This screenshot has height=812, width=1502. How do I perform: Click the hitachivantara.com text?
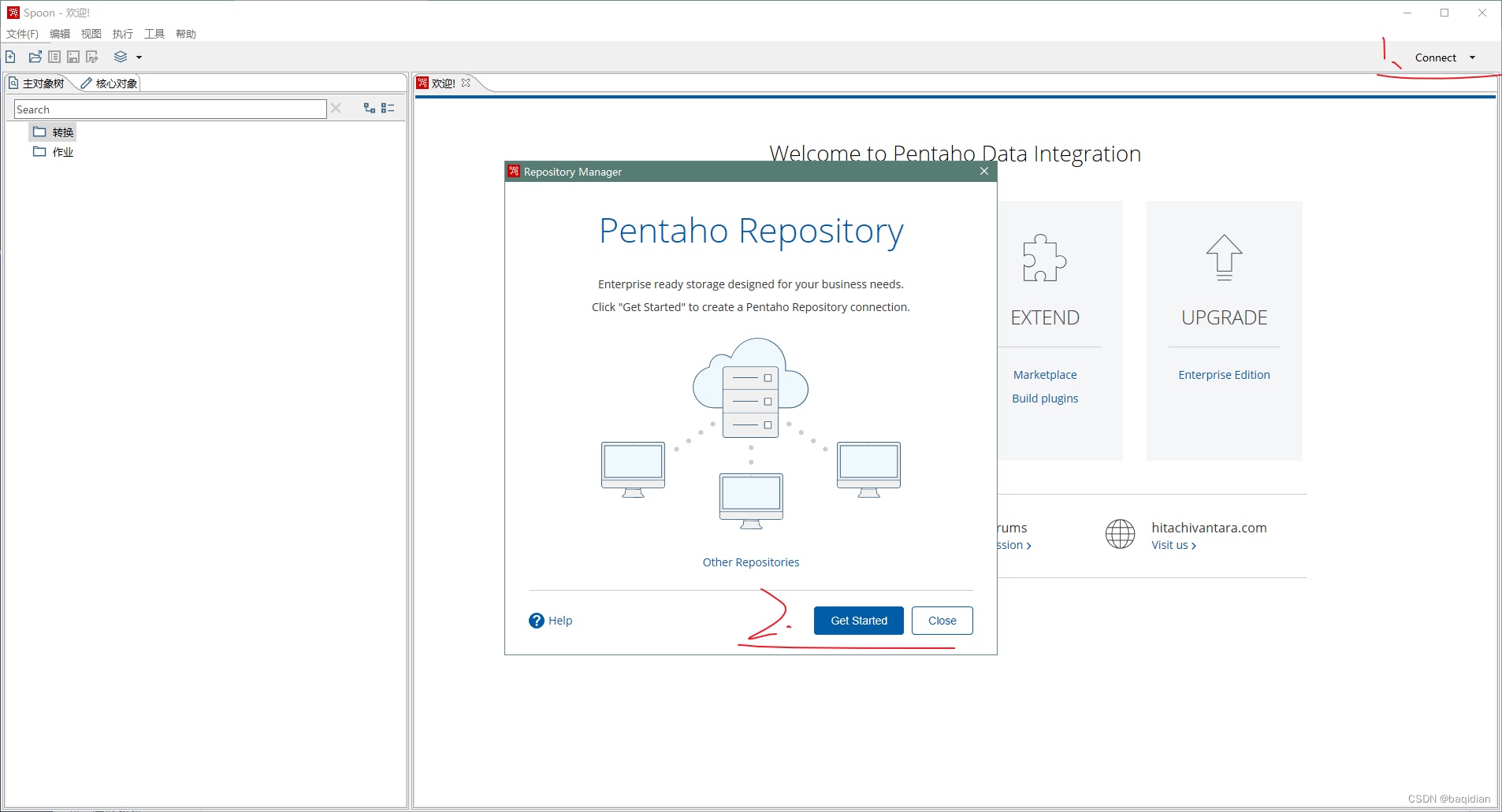(1209, 528)
